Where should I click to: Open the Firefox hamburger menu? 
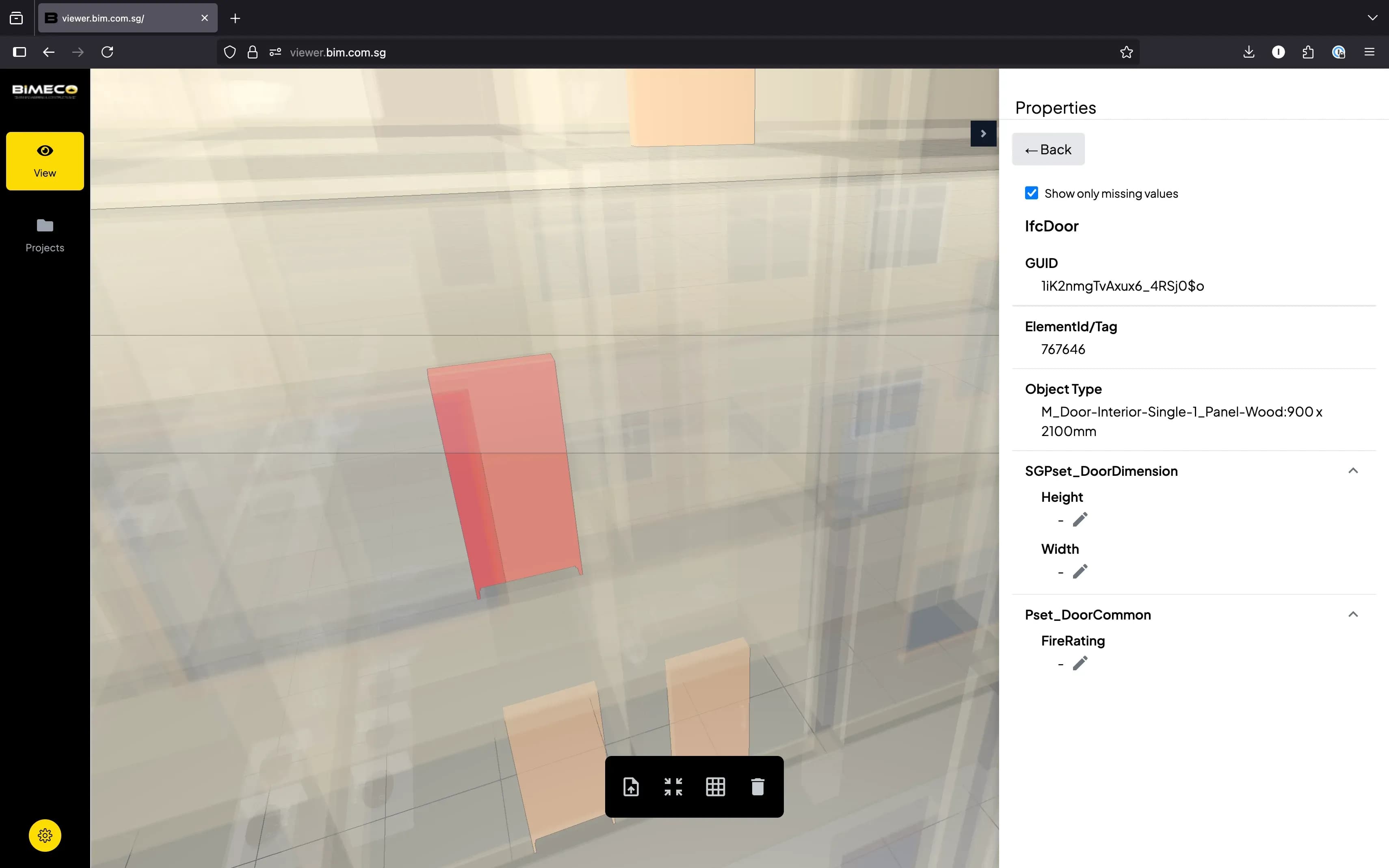1370,52
